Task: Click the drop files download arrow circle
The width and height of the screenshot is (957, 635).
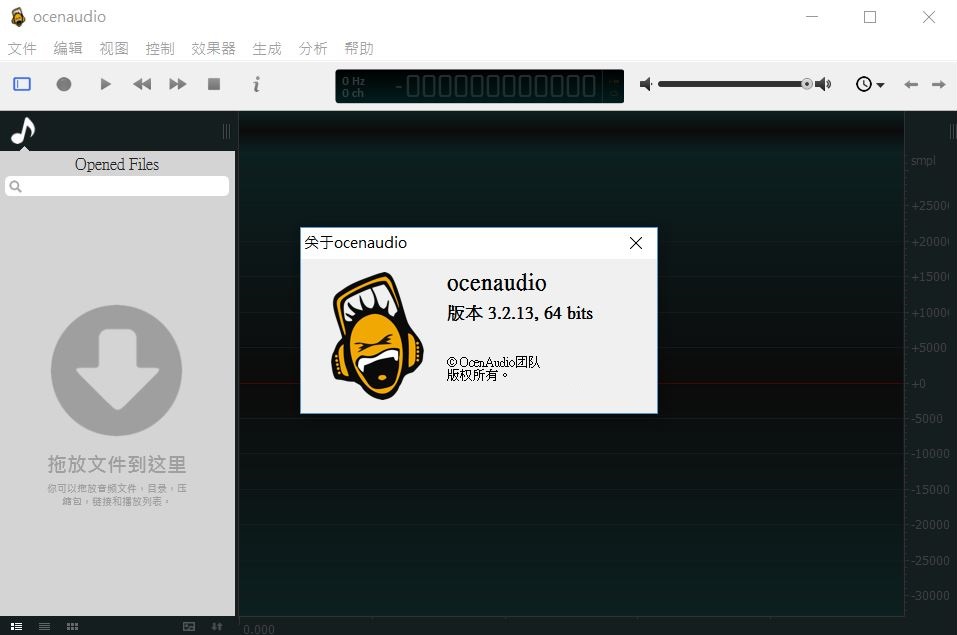Action: (x=117, y=371)
